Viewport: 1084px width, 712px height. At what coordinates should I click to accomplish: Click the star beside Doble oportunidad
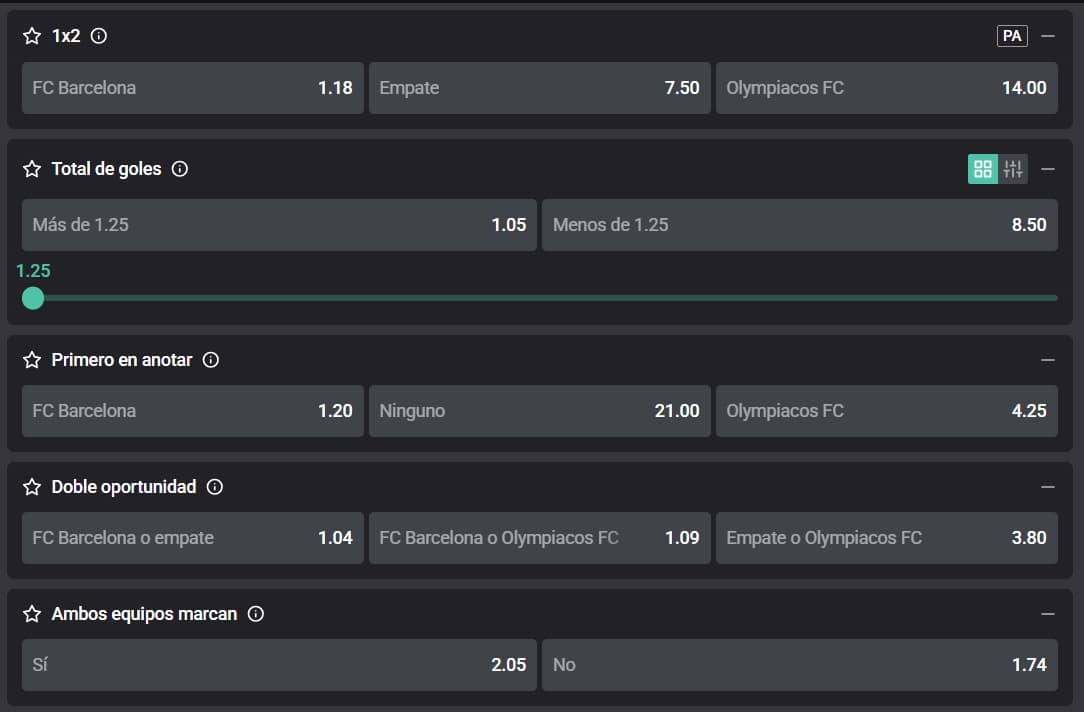coord(32,487)
